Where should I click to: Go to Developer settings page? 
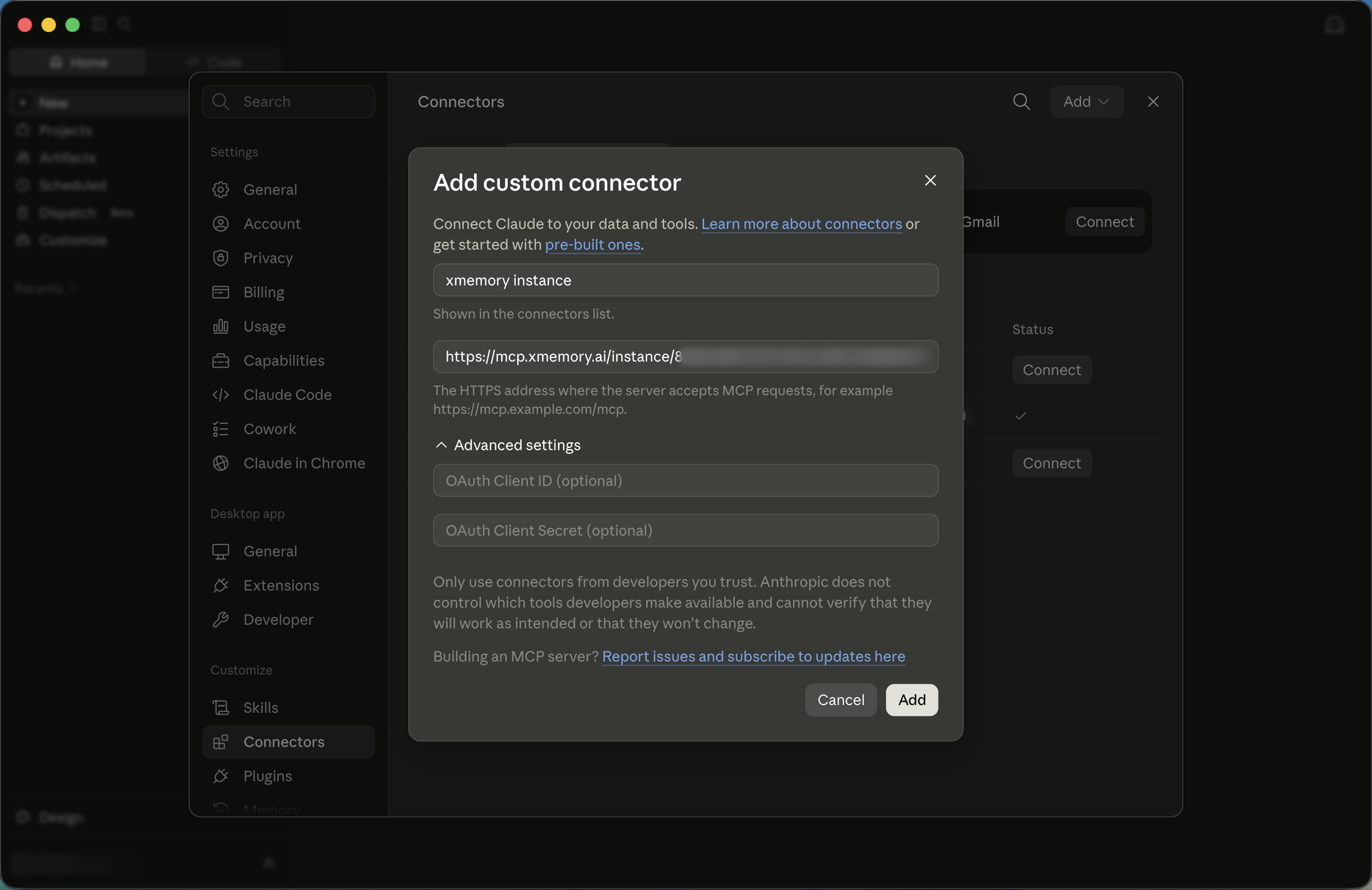(288, 620)
